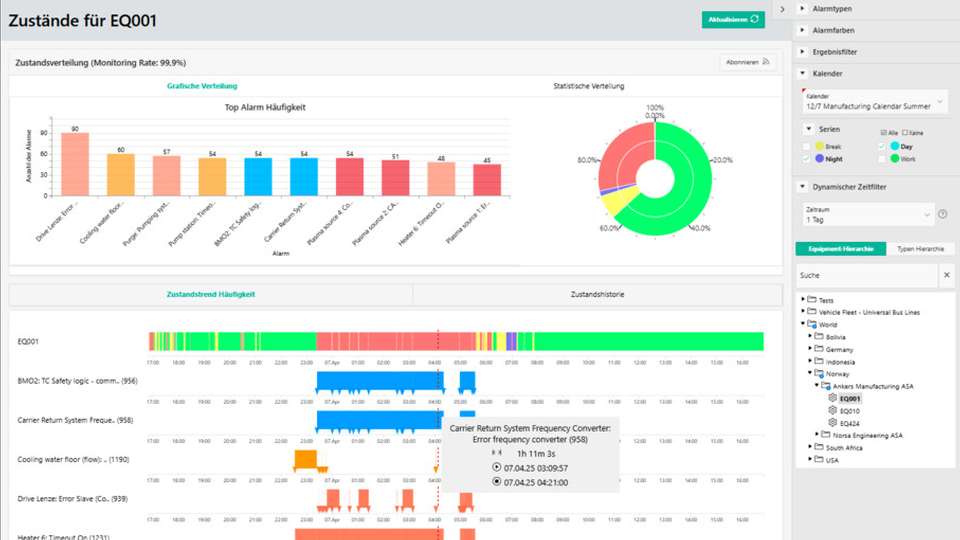The width and height of the screenshot is (960, 540).
Task: Click the yellow Break color swatch
Action: point(819,146)
